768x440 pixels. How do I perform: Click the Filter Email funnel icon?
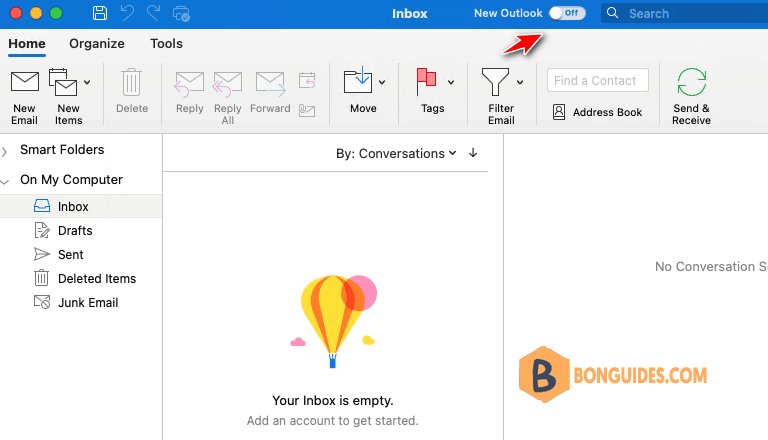495,81
